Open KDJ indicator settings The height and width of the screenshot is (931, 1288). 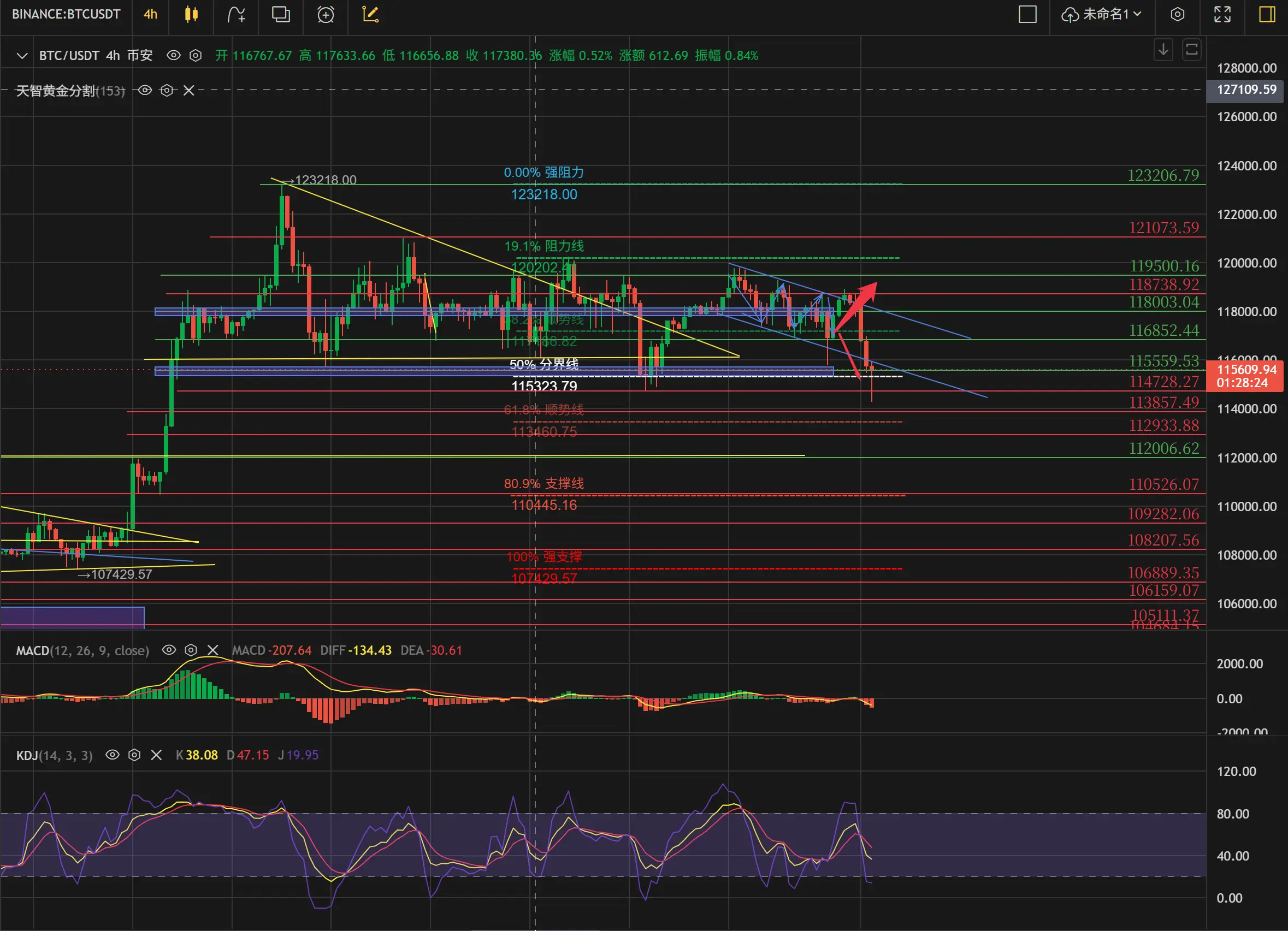click(x=134, y=755)
